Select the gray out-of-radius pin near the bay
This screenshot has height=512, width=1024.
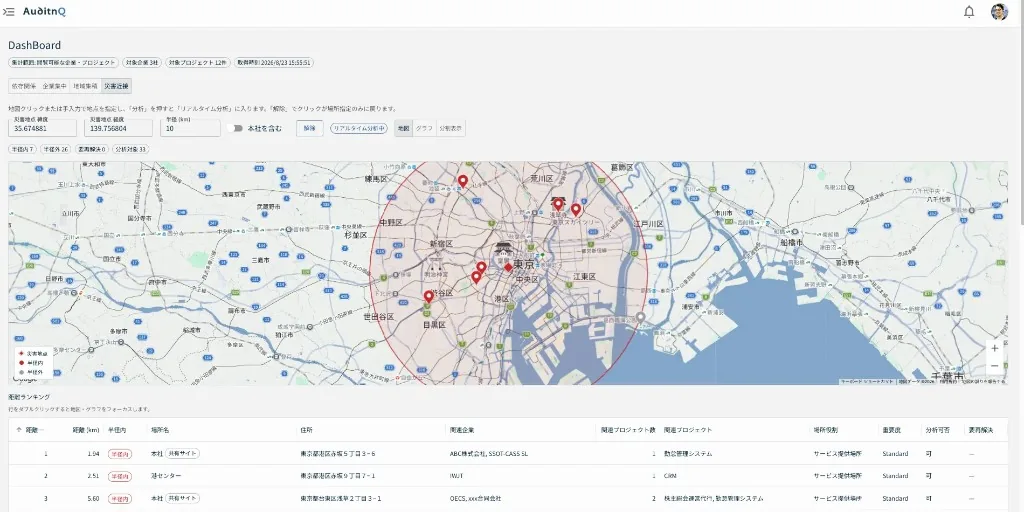coord(641,317)
